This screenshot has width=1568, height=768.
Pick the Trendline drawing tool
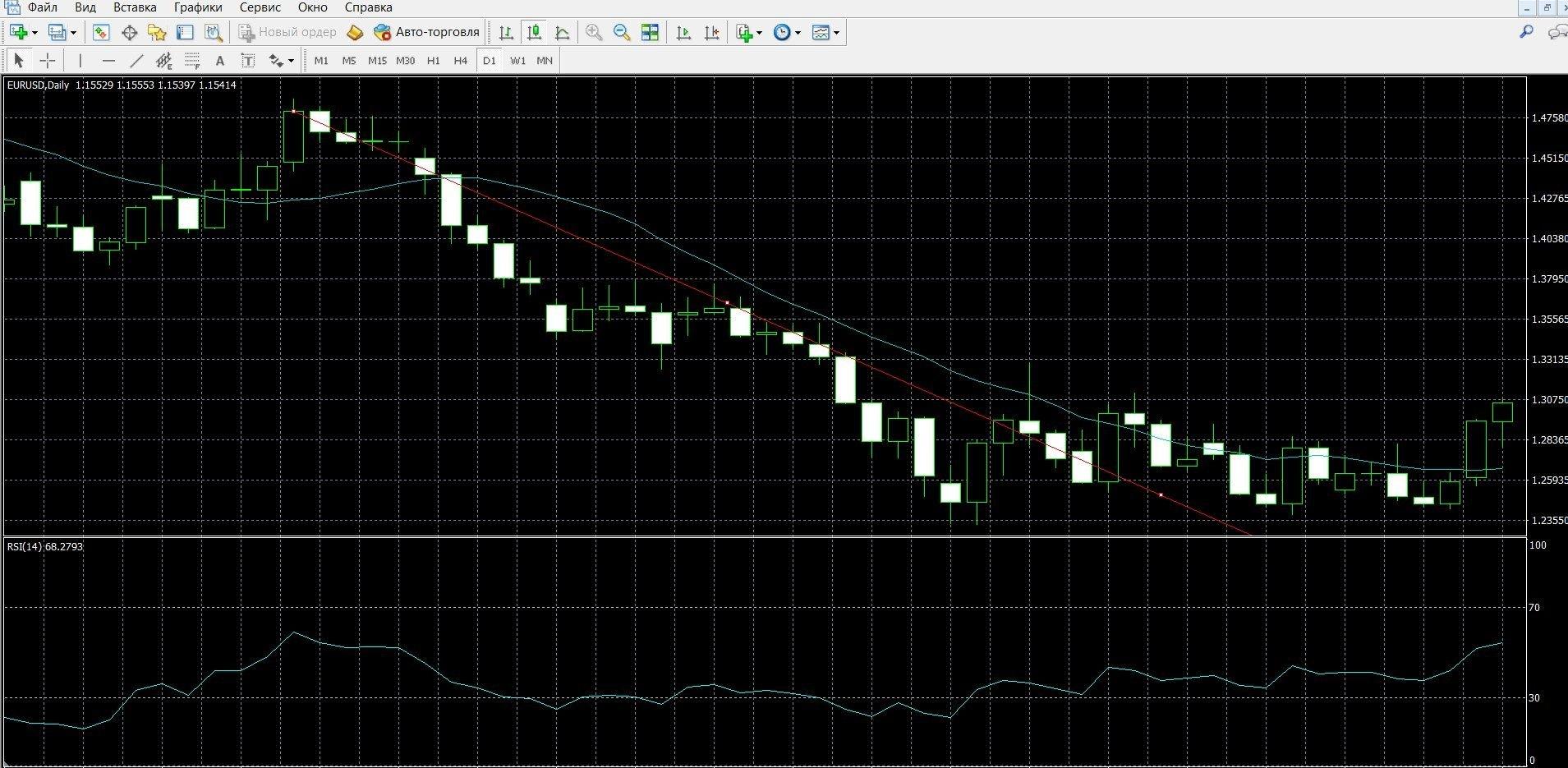click(x=136, y=61)
